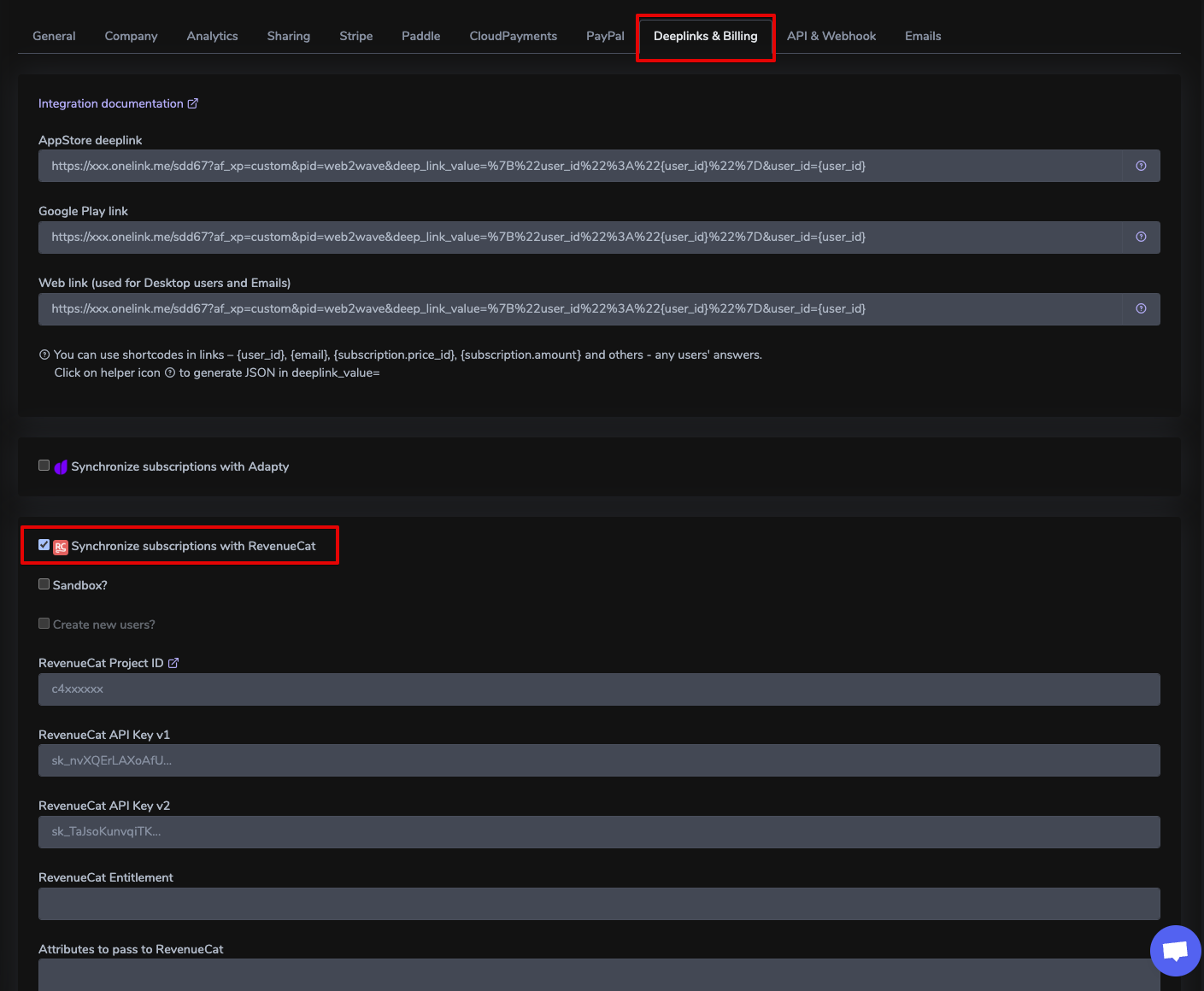The height and width of the screenshot is (991, 1204).
Task: Enable Synchronize subscriptions with Adapty checkbox
Action: pyautogui.click(x=44, y=466)
